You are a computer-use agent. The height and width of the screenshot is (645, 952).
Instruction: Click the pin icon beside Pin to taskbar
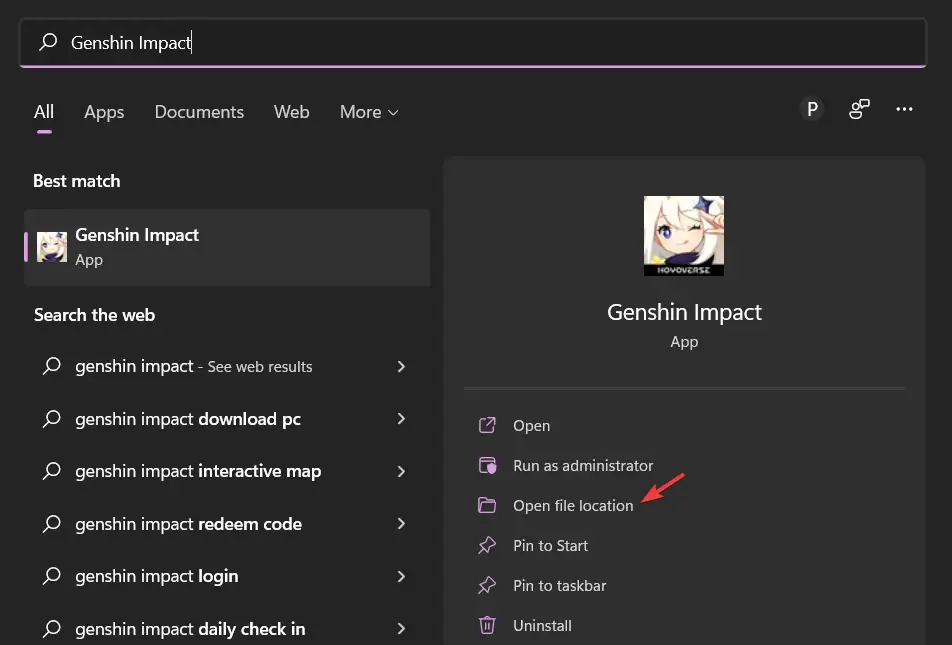pyautogui.click(x=487, y=585)
